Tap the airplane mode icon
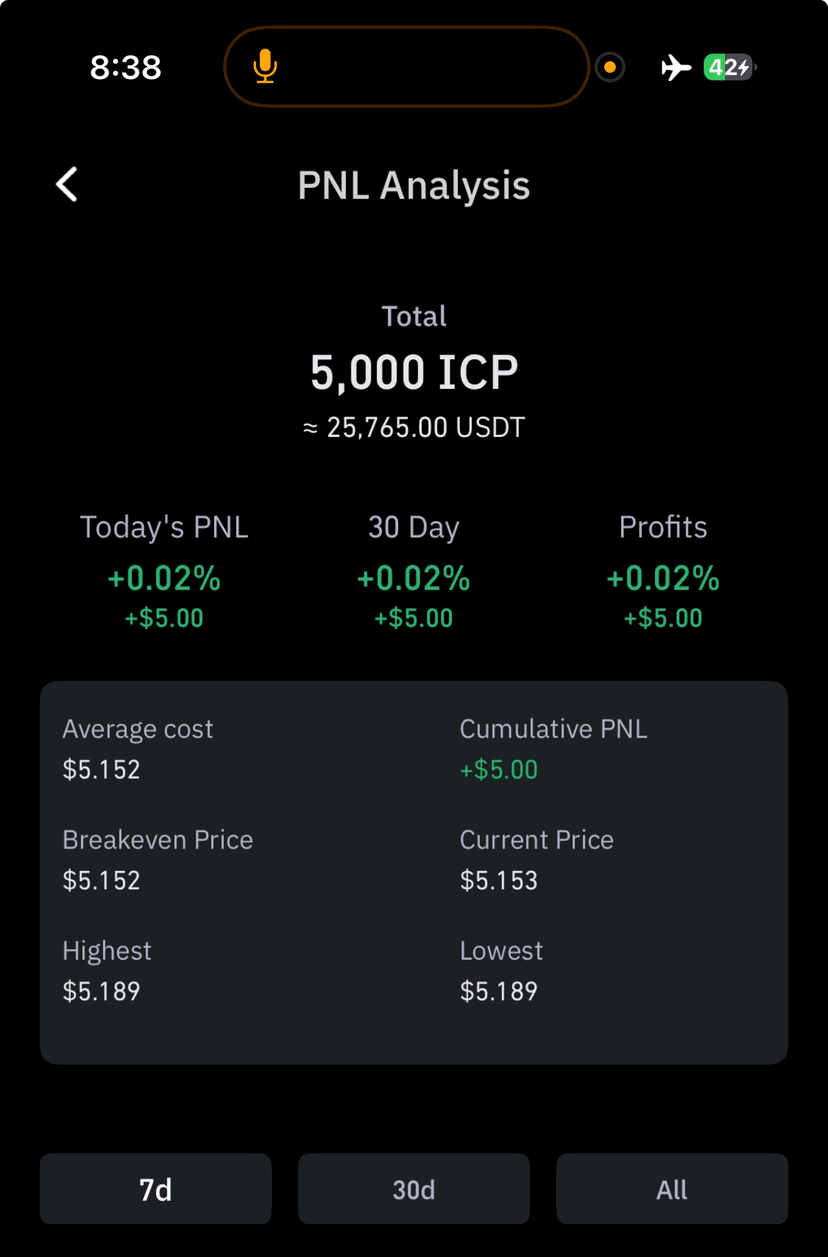The height and width of the screenshot is (1257, 828). tap(676, 67)
